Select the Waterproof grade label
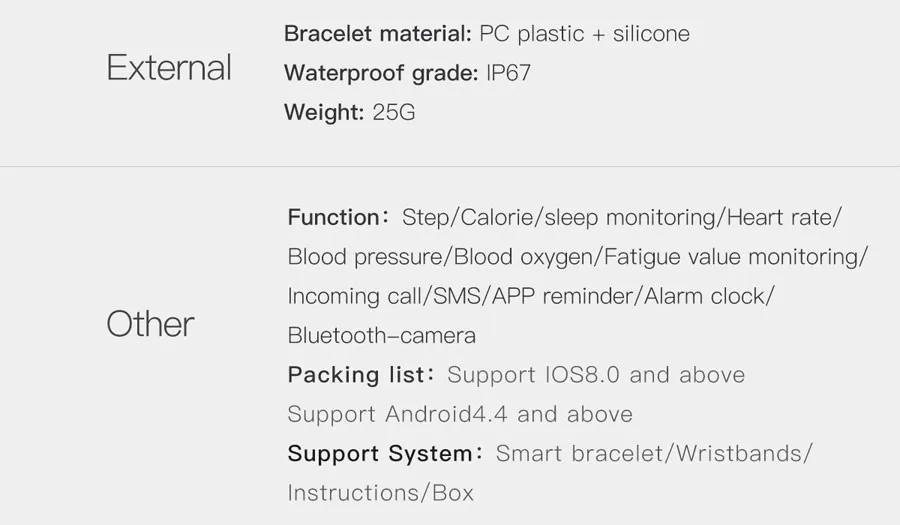Viewport: 900px width, 525px height. [x=381, y=73]
